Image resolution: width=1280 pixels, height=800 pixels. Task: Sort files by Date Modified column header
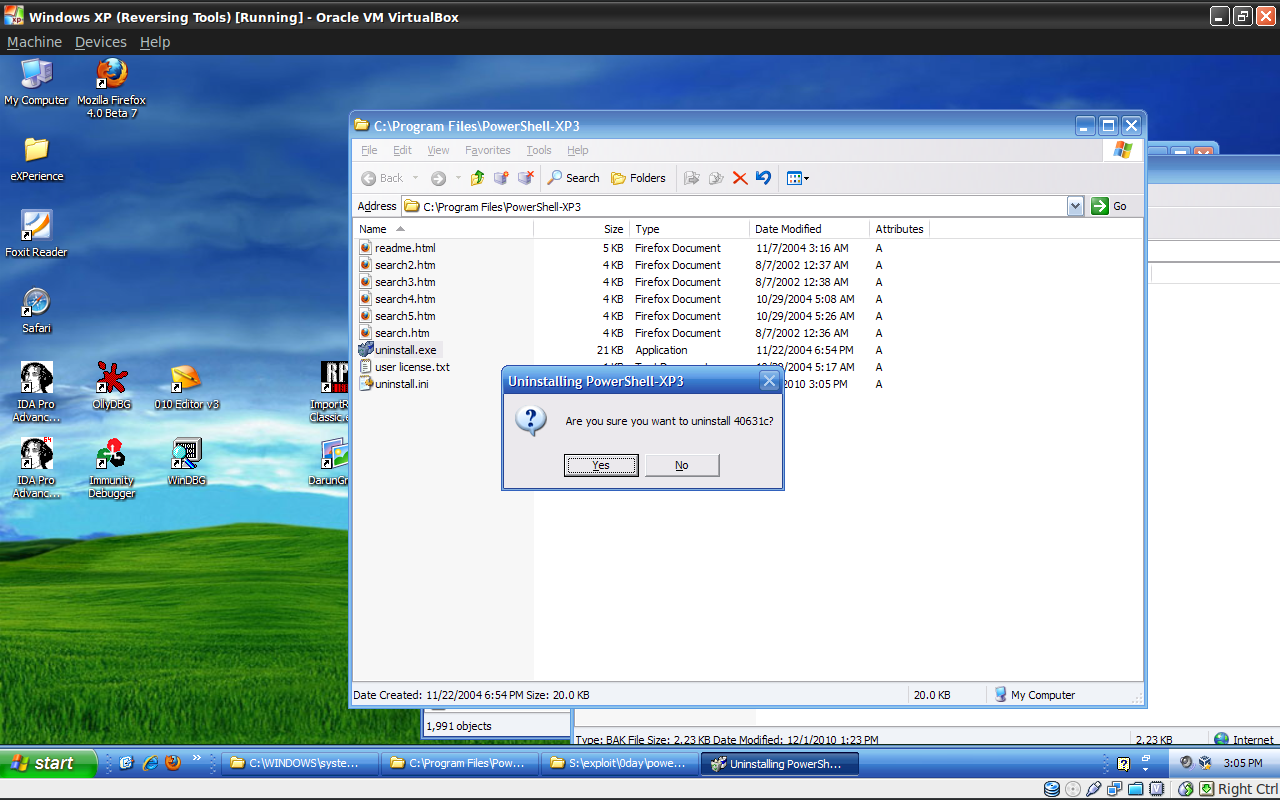point(810,229)
